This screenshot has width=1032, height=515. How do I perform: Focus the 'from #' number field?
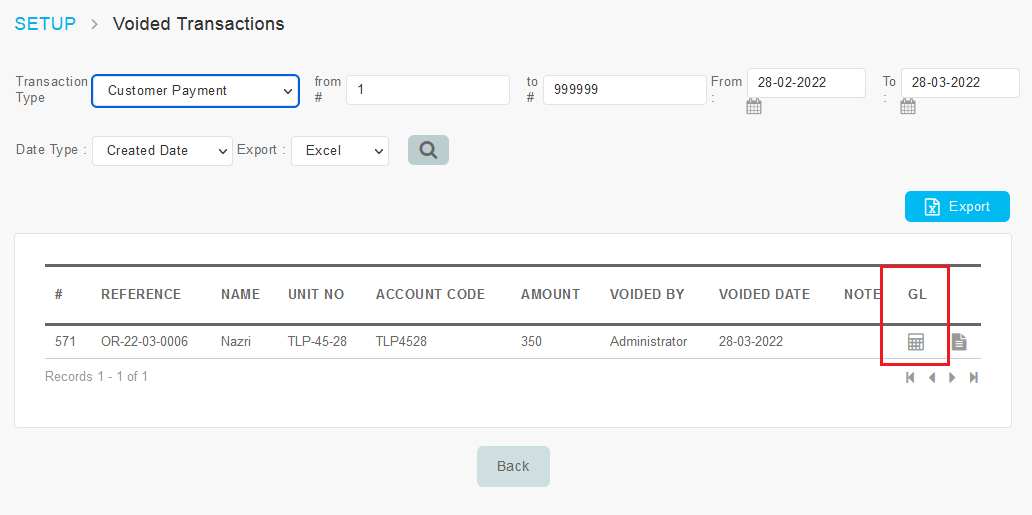click(427, 90)
